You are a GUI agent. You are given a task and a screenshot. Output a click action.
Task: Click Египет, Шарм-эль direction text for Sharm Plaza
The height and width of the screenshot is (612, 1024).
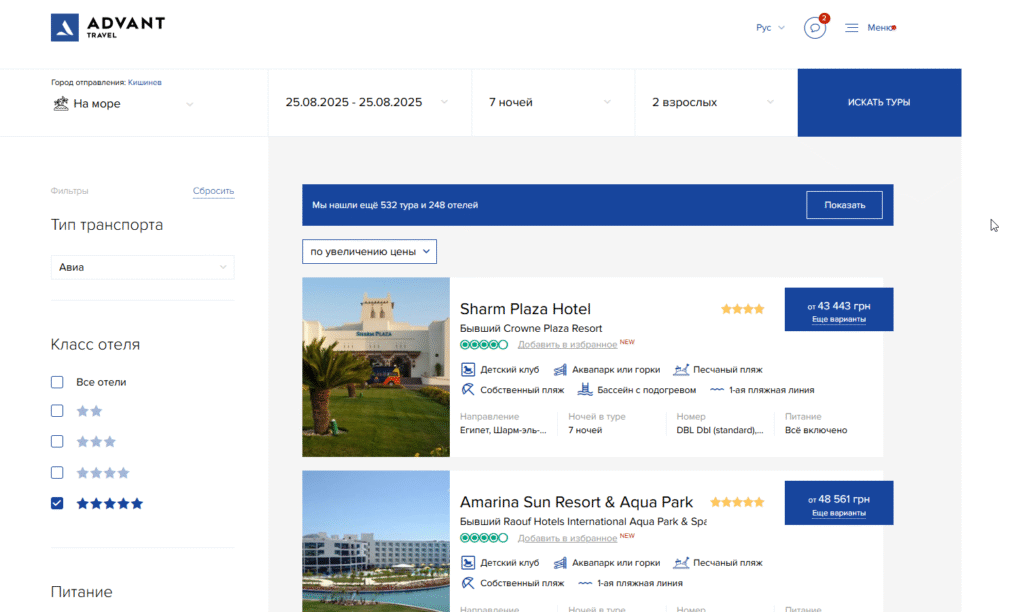pyautogui.click(x=503, y=430)
